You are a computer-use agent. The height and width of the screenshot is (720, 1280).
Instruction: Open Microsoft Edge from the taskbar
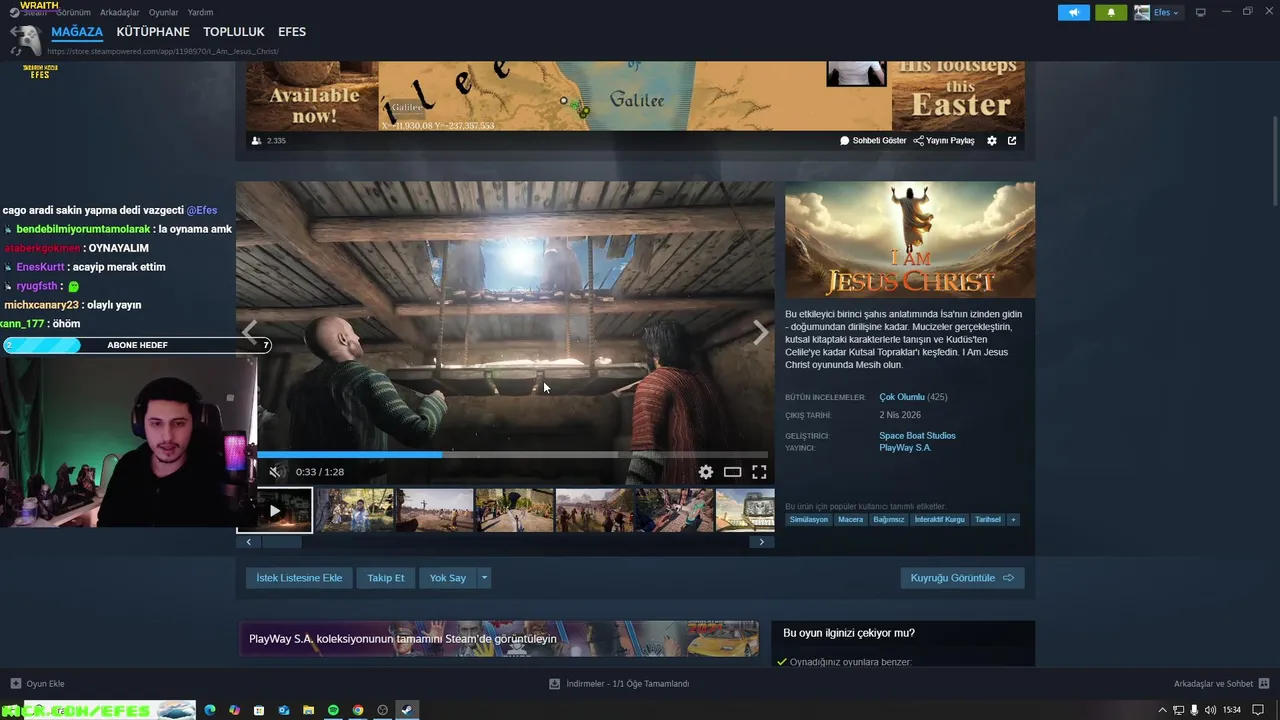point(210,710)
